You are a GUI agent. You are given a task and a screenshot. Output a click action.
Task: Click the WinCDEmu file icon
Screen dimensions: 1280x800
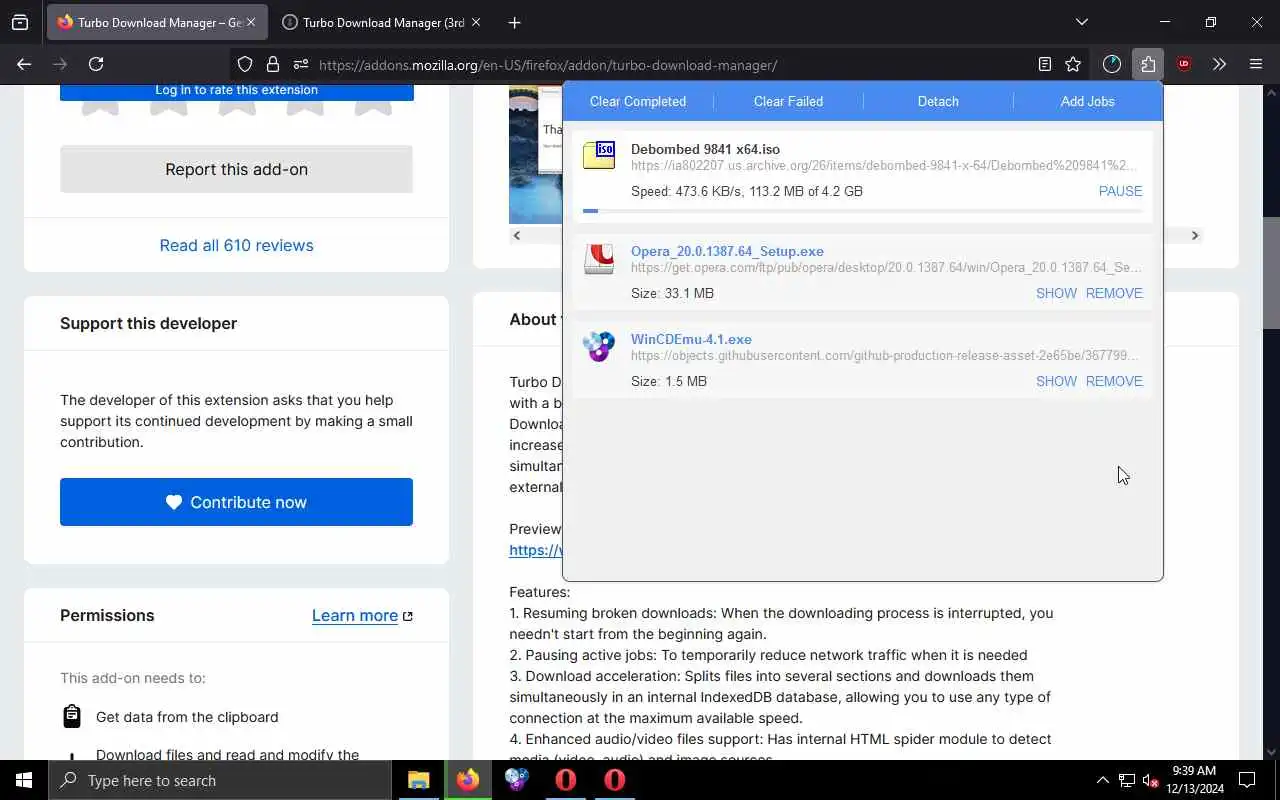click(x=599, y=347)
